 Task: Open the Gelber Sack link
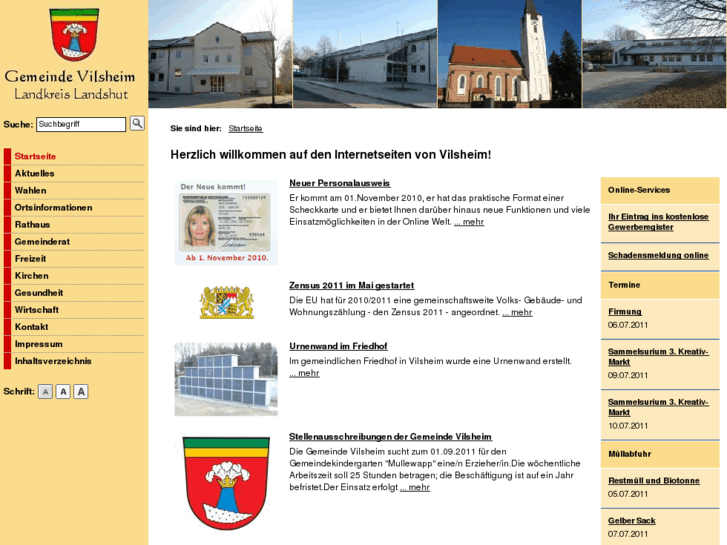tap(631, 520)
